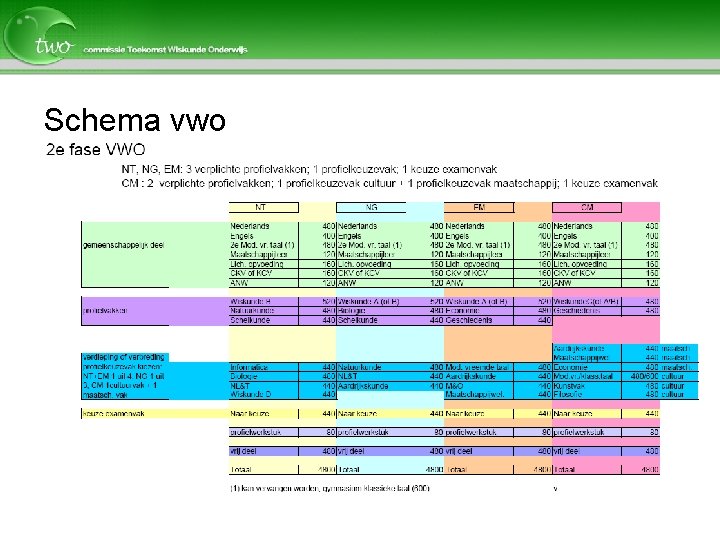Click 'Wiskunde D' in the NT column
This screenshot has width=720, height=540.
tap(250, 394)
